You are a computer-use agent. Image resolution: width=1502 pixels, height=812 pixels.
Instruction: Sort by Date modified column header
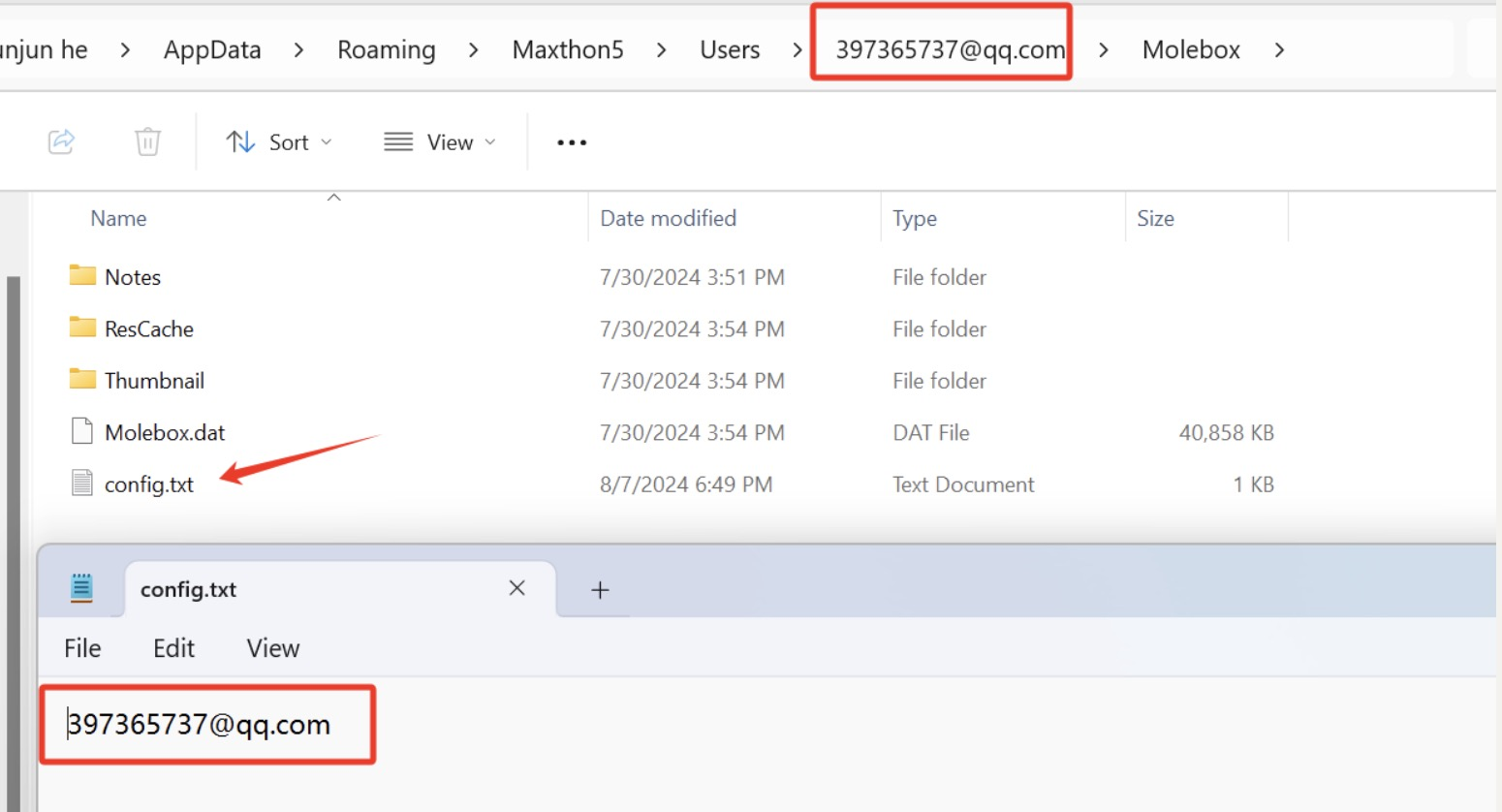click(x=668, y=219)
